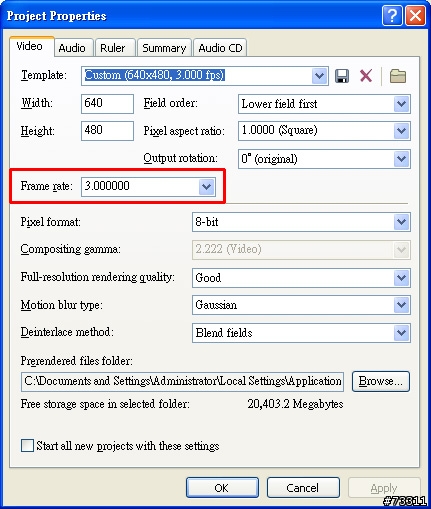Click the Cancel button
Viewport: 431px width, 509px height.
[303, 488]
